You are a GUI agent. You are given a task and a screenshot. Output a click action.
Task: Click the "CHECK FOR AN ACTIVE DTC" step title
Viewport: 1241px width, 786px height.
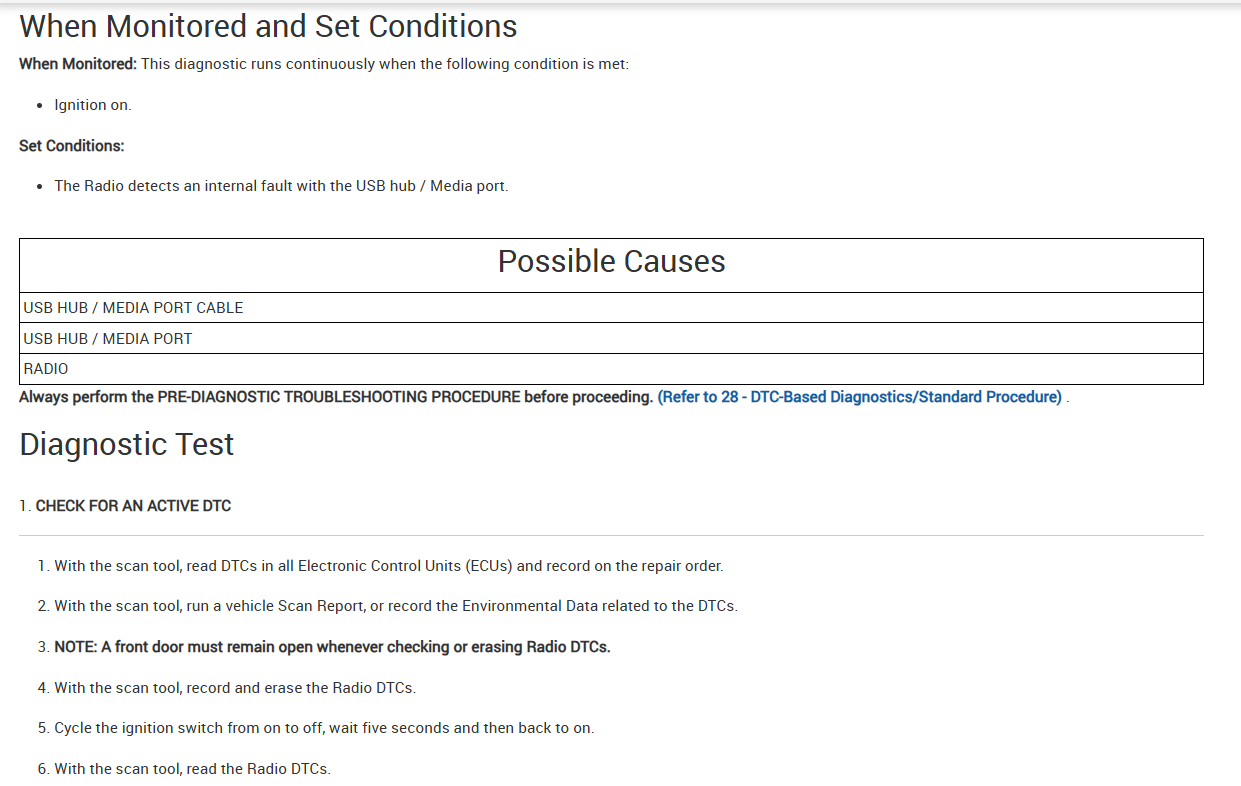point(133,506)
